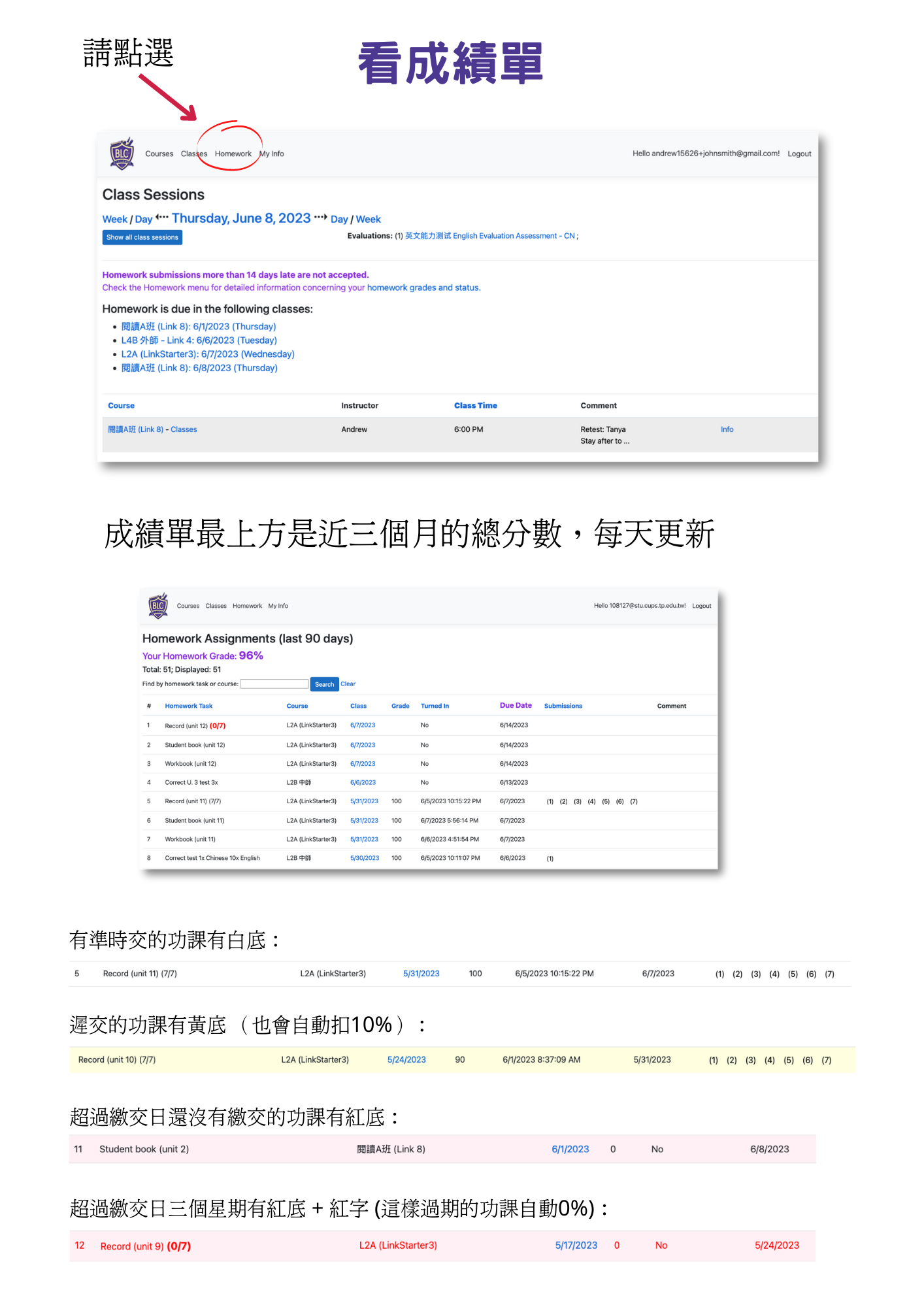This screenshot has width=924, height=1307.
Task: Sort by the Class Time column header
Action: point(475,406)
